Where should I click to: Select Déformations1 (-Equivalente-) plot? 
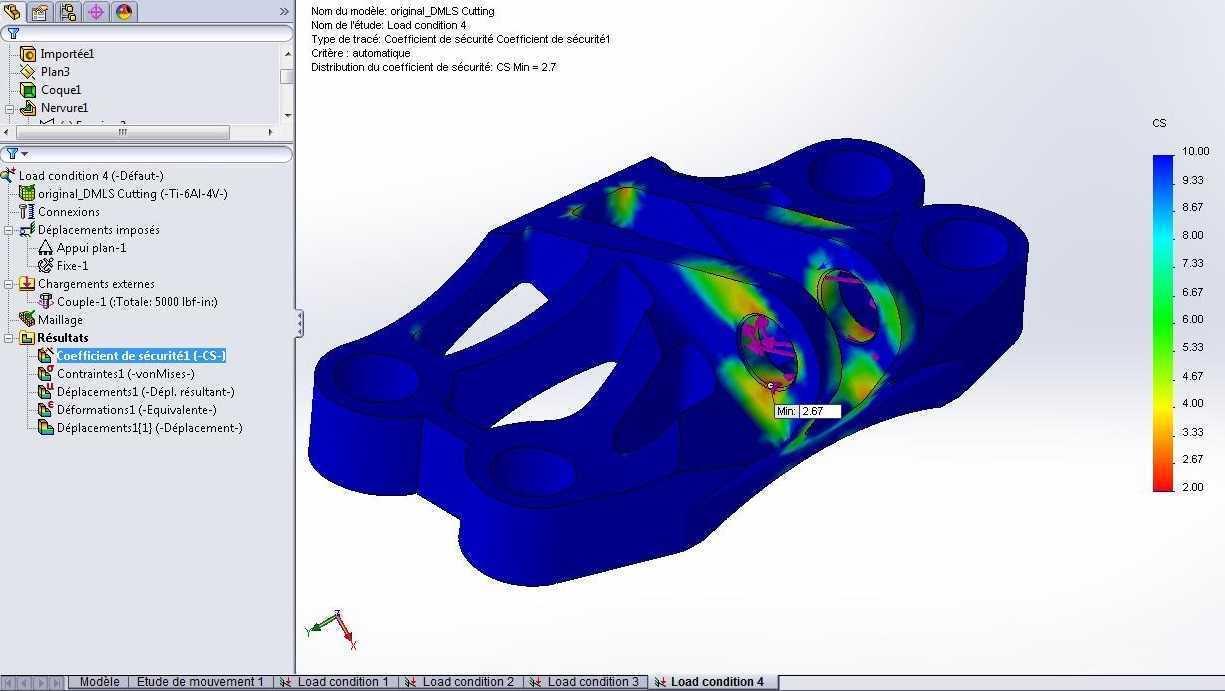[x=137, y=410]
